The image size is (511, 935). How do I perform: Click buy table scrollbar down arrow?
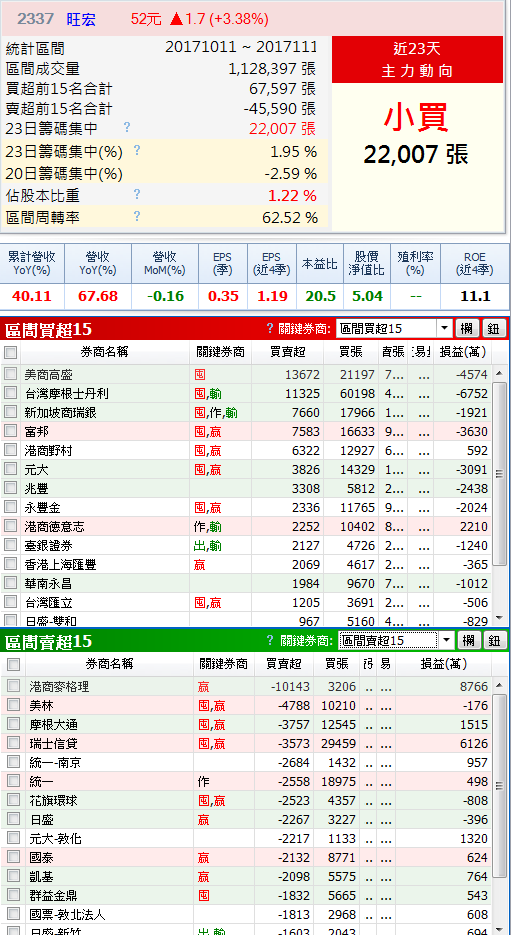pos(500,620)
